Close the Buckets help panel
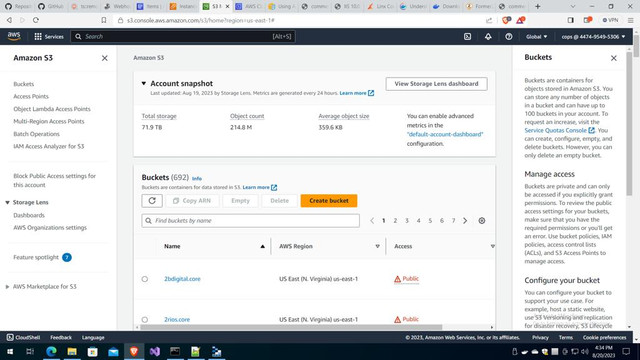 (x=613, y=58)
